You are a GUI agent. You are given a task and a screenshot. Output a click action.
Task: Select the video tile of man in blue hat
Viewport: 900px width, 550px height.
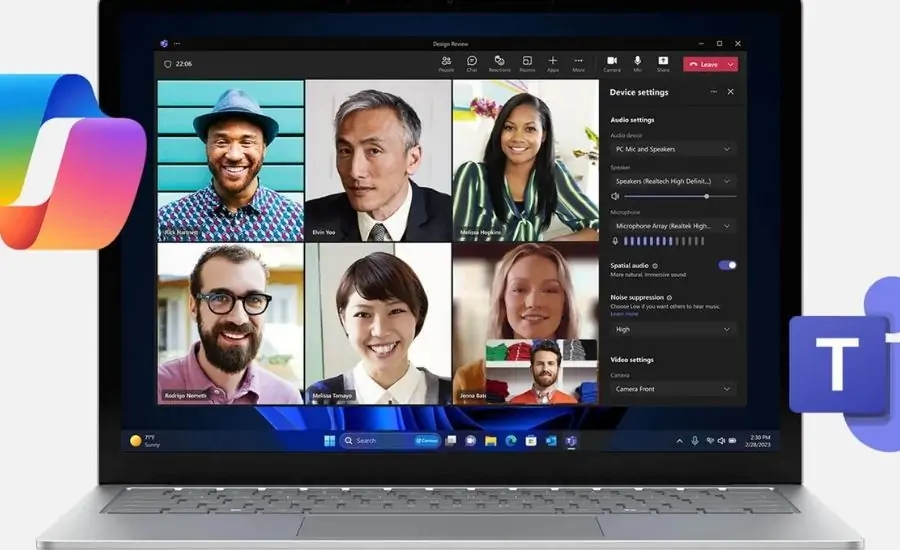pos(231,161)
